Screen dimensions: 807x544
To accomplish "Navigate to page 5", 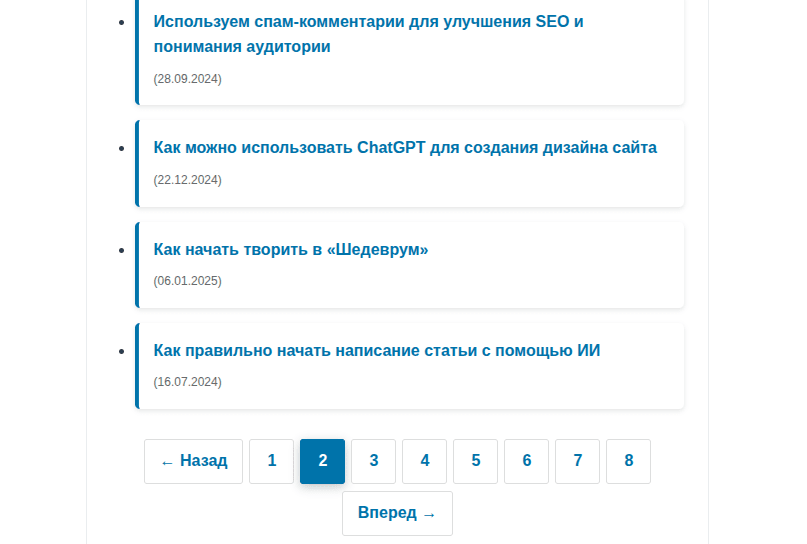I will click(x=475, y=461).
